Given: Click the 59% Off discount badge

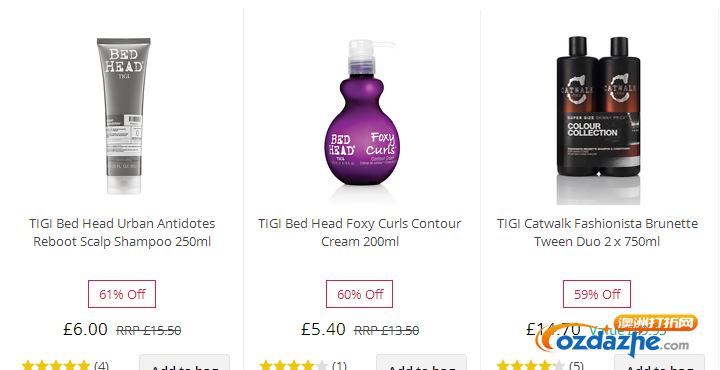Looking at the screenshot, I should pos(597,294).
